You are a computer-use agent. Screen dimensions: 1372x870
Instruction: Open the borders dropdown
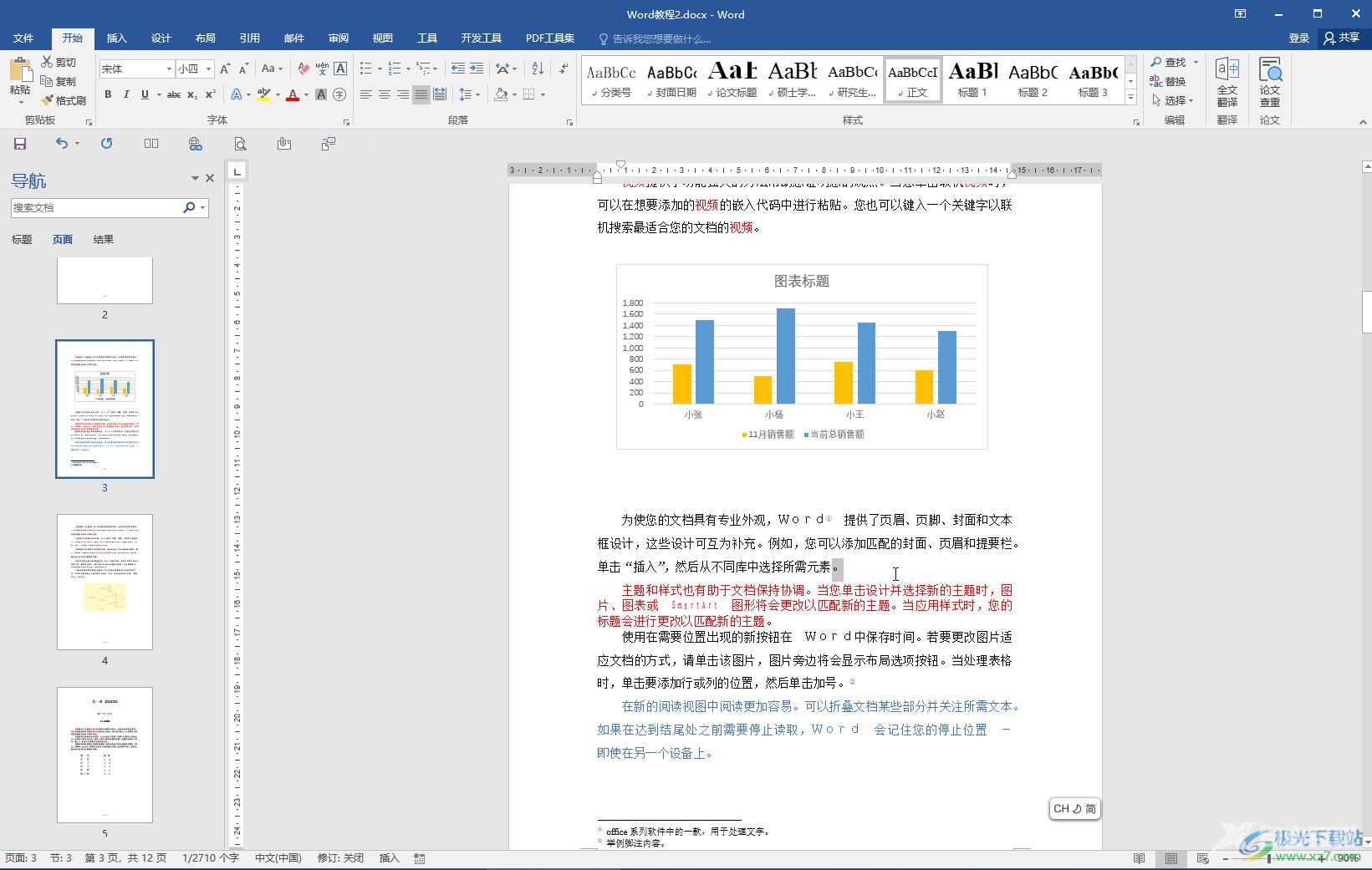[x=543, y=94]
